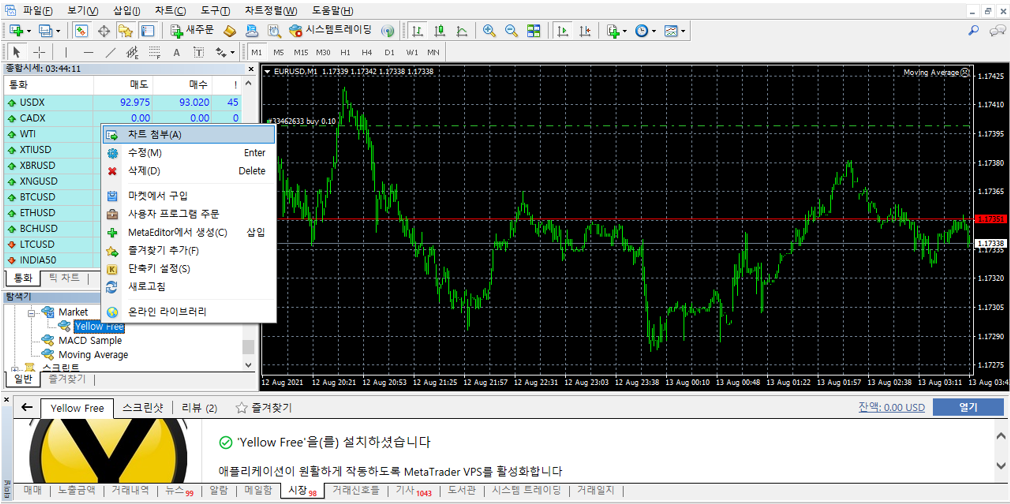Open the 거래내역 terminal tab
Viewport: 1010px width, 504px height.
[129, 490]
